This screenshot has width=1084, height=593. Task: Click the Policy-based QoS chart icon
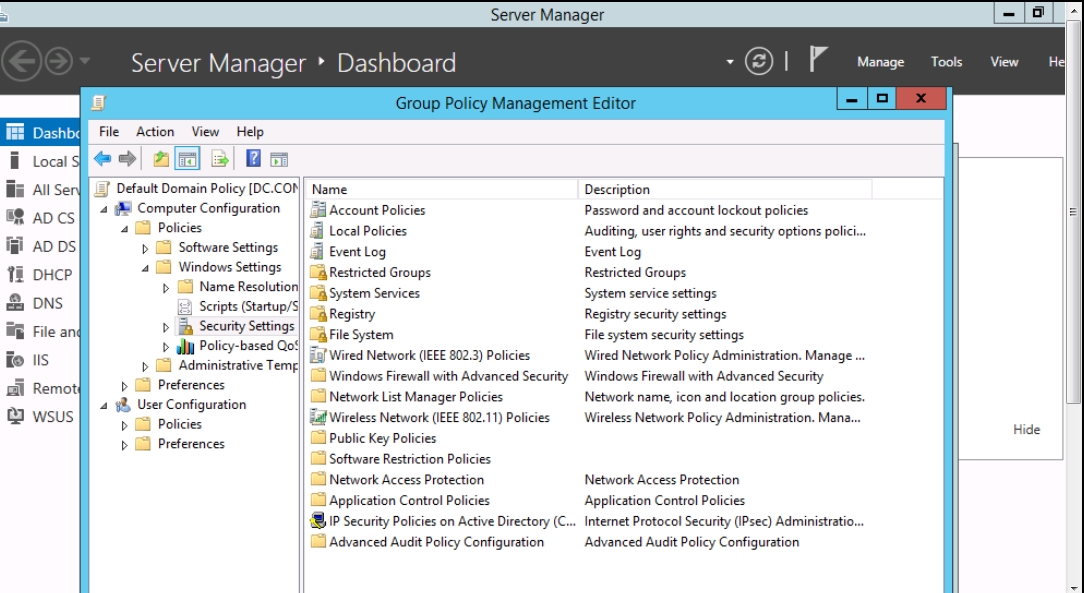[x=185, y=346]
